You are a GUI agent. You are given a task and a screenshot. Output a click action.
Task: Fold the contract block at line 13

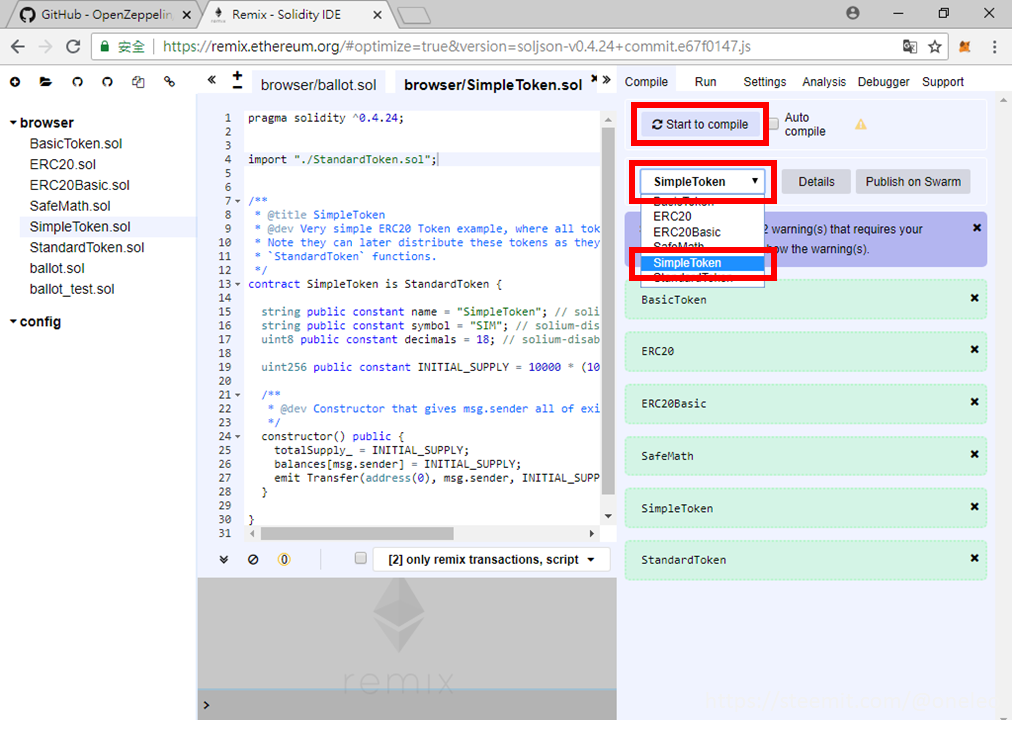[x=238, y=284]
